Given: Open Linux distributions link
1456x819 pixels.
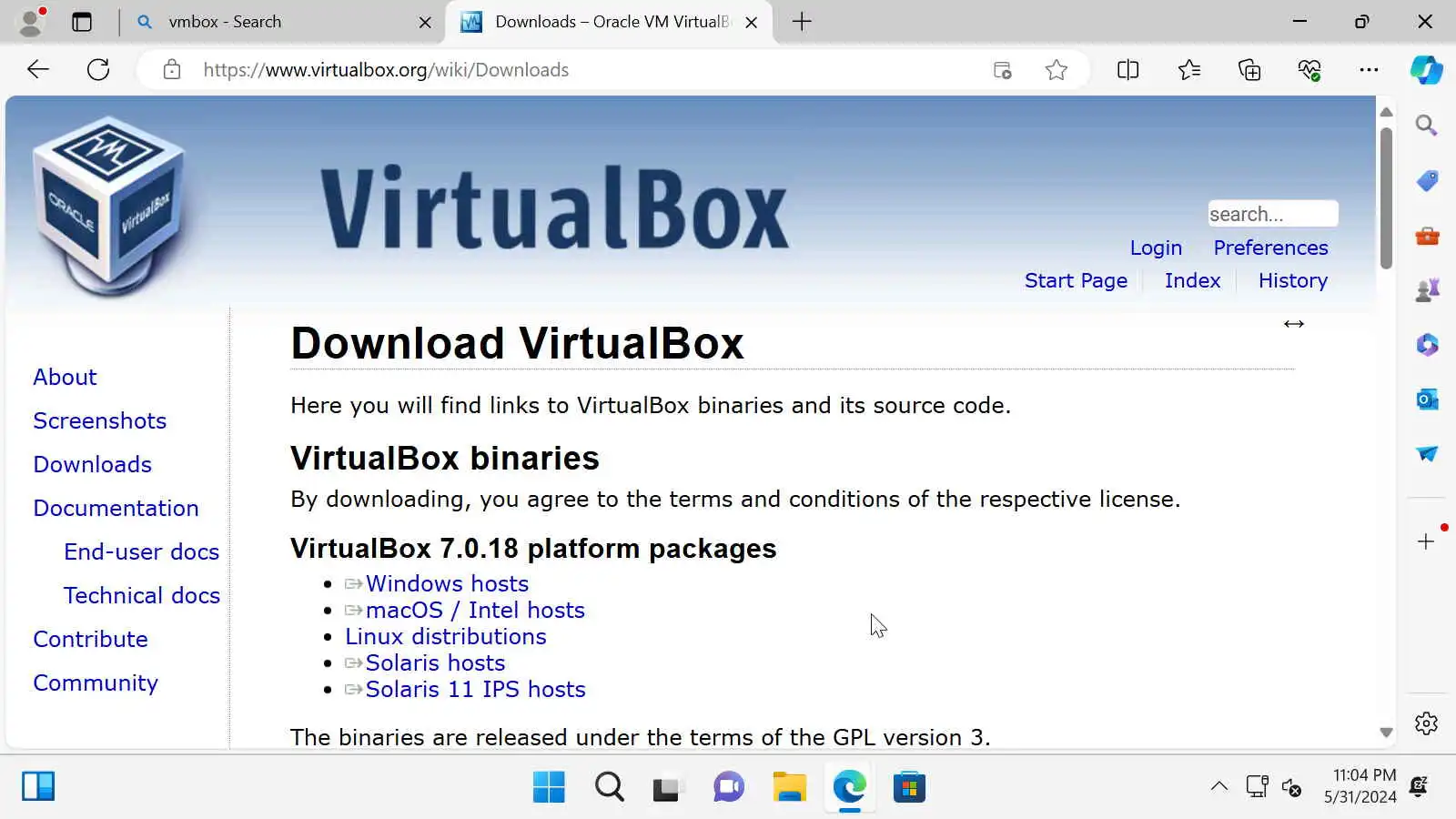Looking at the screenshot, I should click(446, 636).
